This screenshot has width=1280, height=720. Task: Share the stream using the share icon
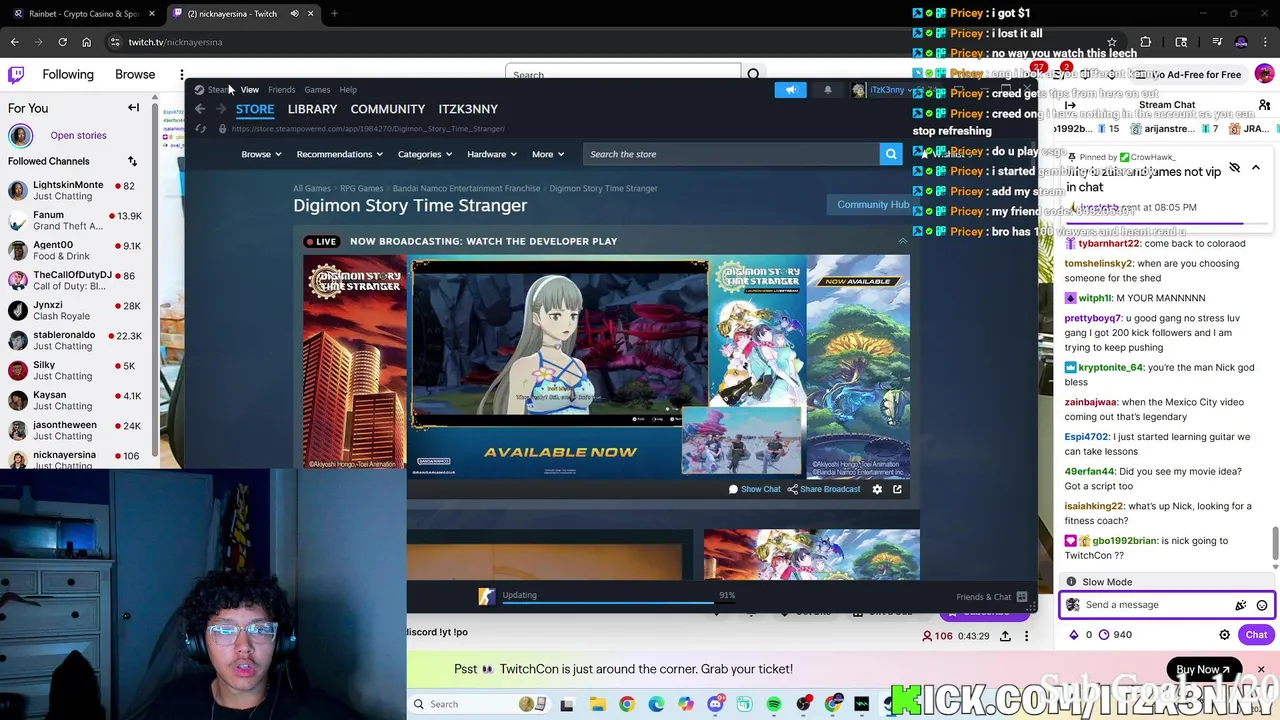click(1005, 636)
